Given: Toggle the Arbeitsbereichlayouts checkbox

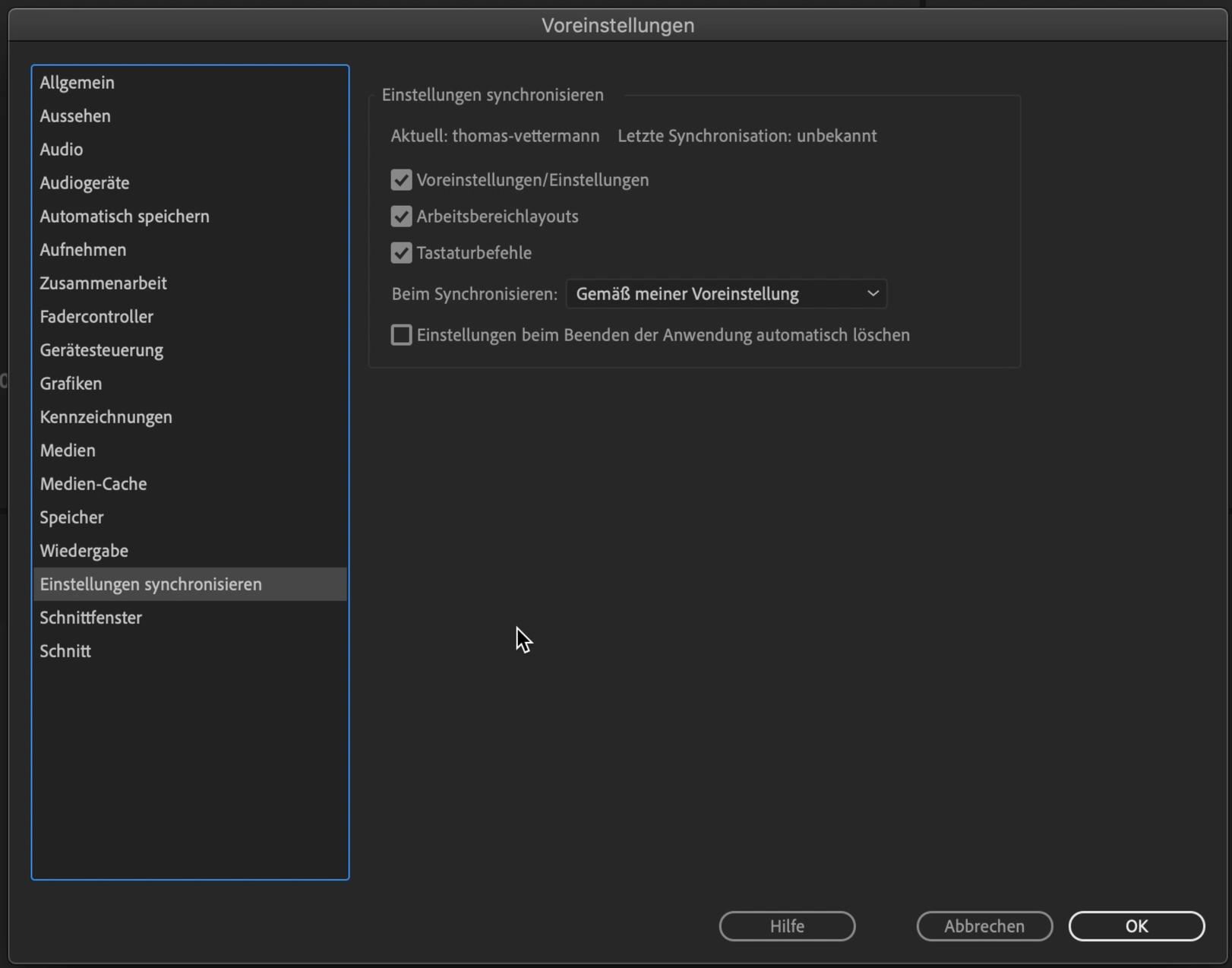Looking at the screenshot, I should (x=401, y=217).
